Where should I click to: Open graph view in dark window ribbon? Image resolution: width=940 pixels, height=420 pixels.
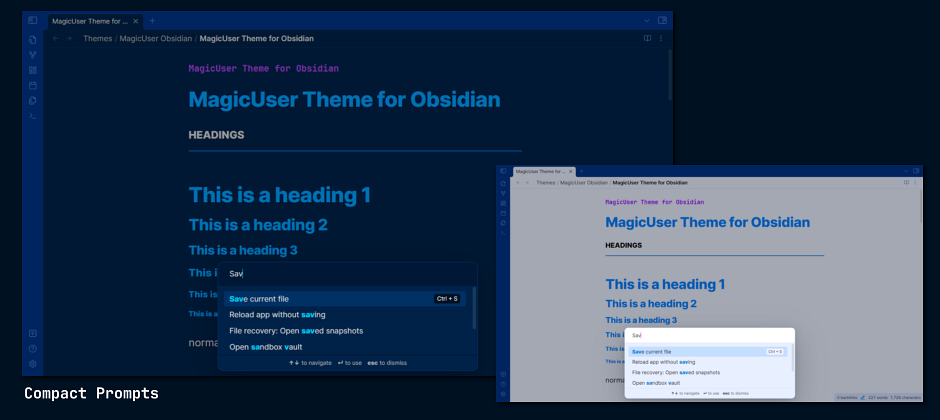(x=33, y=55)
